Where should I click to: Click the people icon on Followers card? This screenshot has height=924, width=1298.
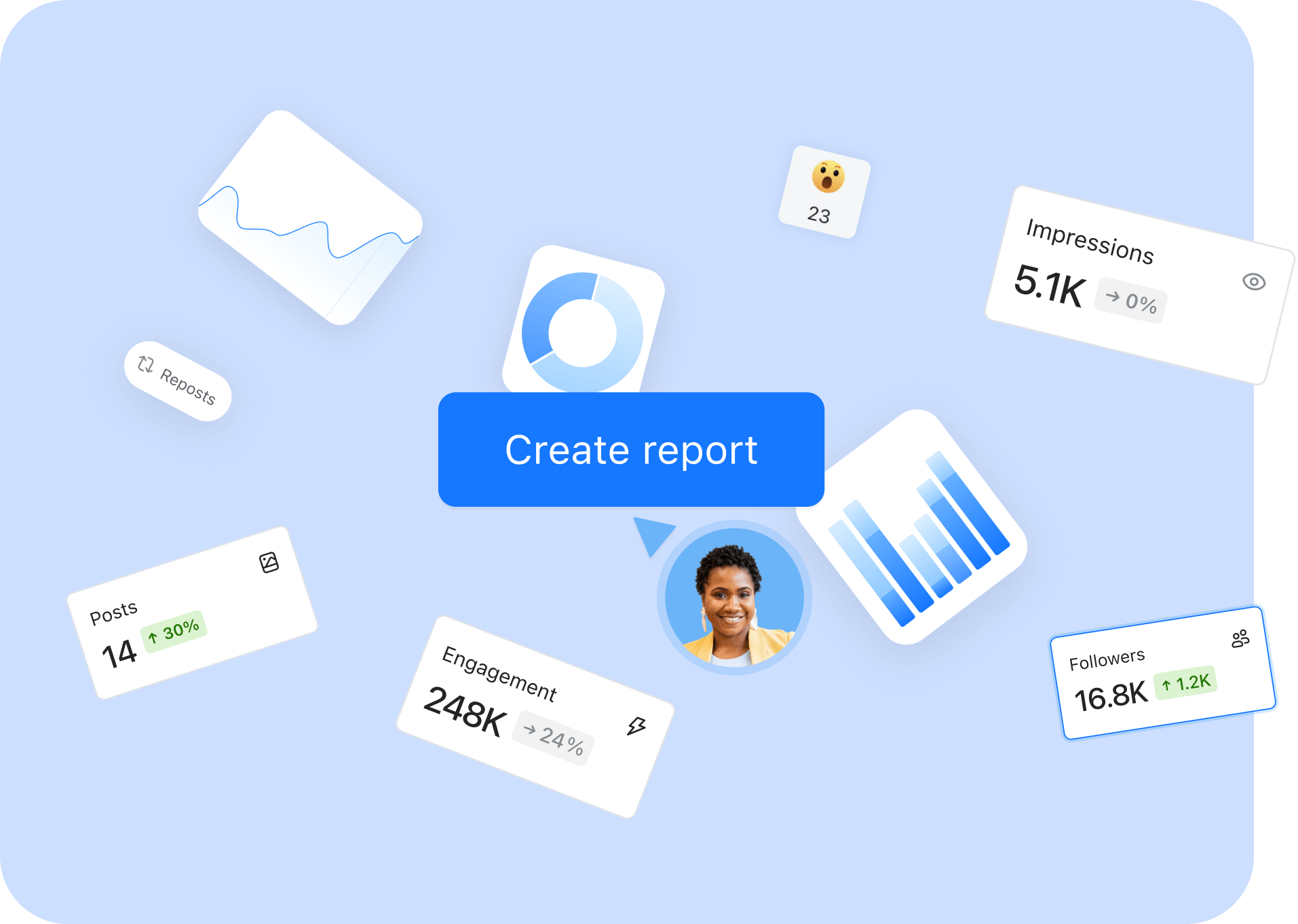1240,638
